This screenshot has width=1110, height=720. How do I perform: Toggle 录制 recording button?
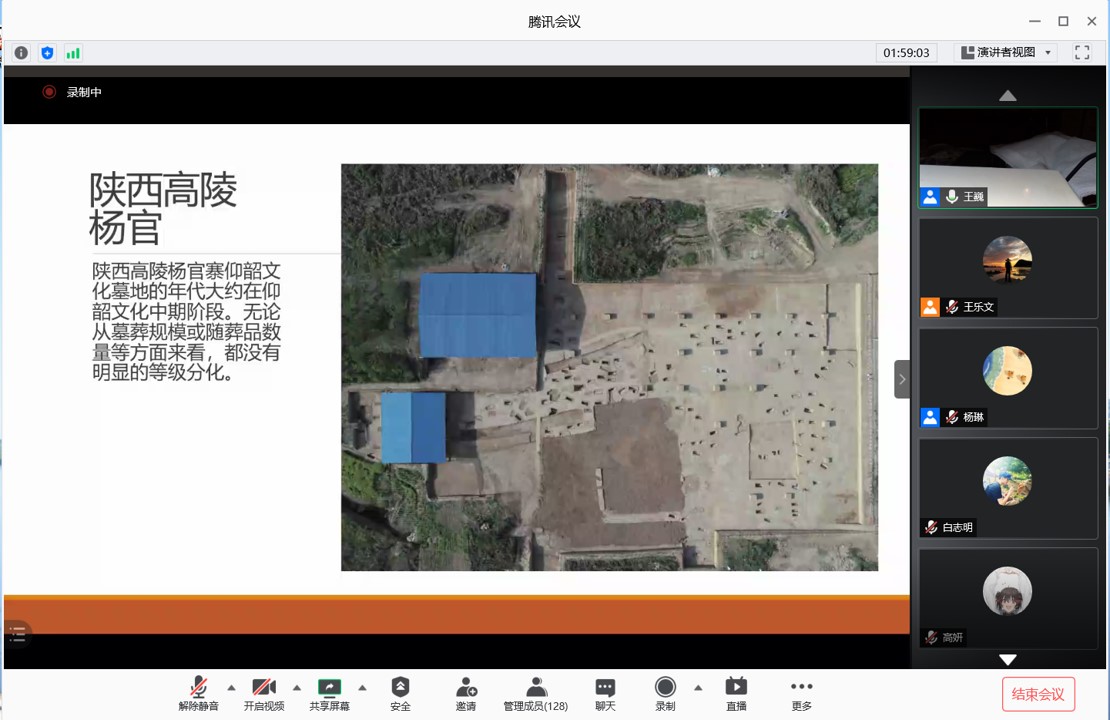click(x=665, y=693)
